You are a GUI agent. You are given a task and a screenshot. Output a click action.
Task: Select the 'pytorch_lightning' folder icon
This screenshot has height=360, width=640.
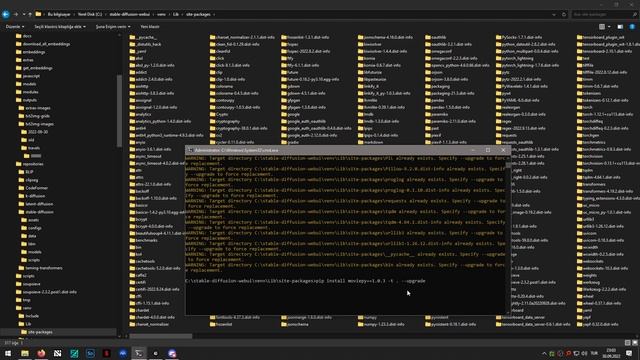coord(498,58)
